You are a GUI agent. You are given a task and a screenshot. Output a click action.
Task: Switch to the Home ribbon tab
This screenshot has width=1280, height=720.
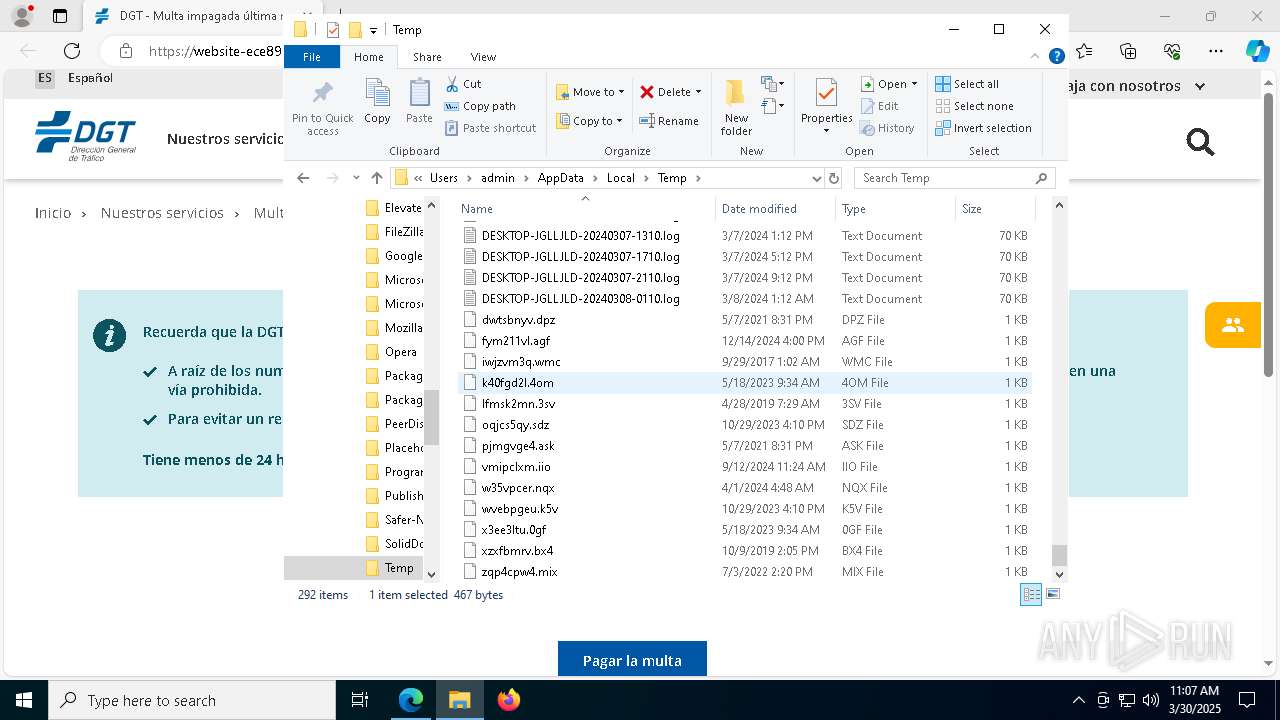pos(368,57)
